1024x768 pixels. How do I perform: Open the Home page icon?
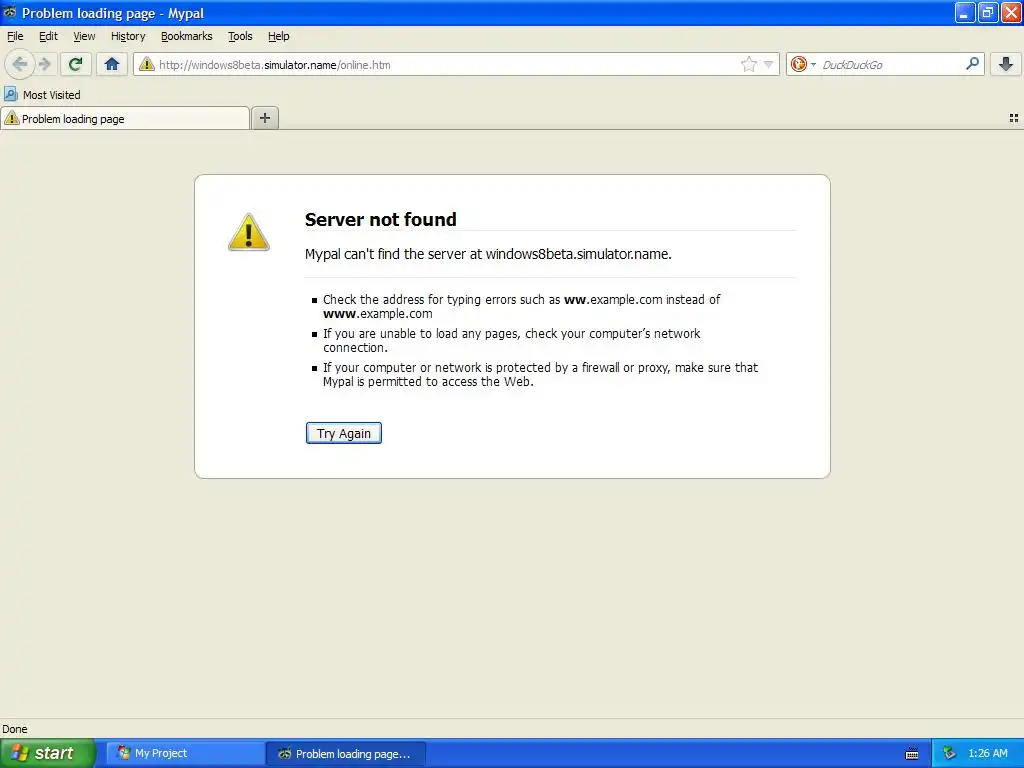click(112, 64)
